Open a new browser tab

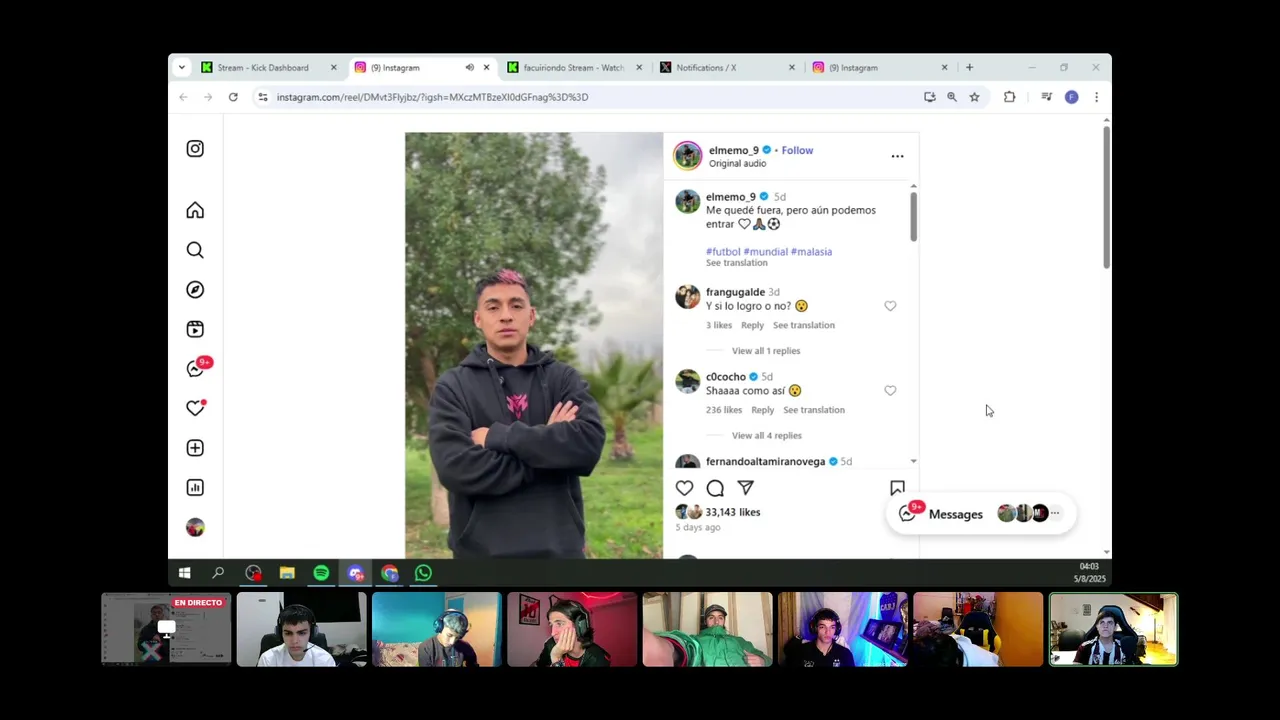click(969, 67)
